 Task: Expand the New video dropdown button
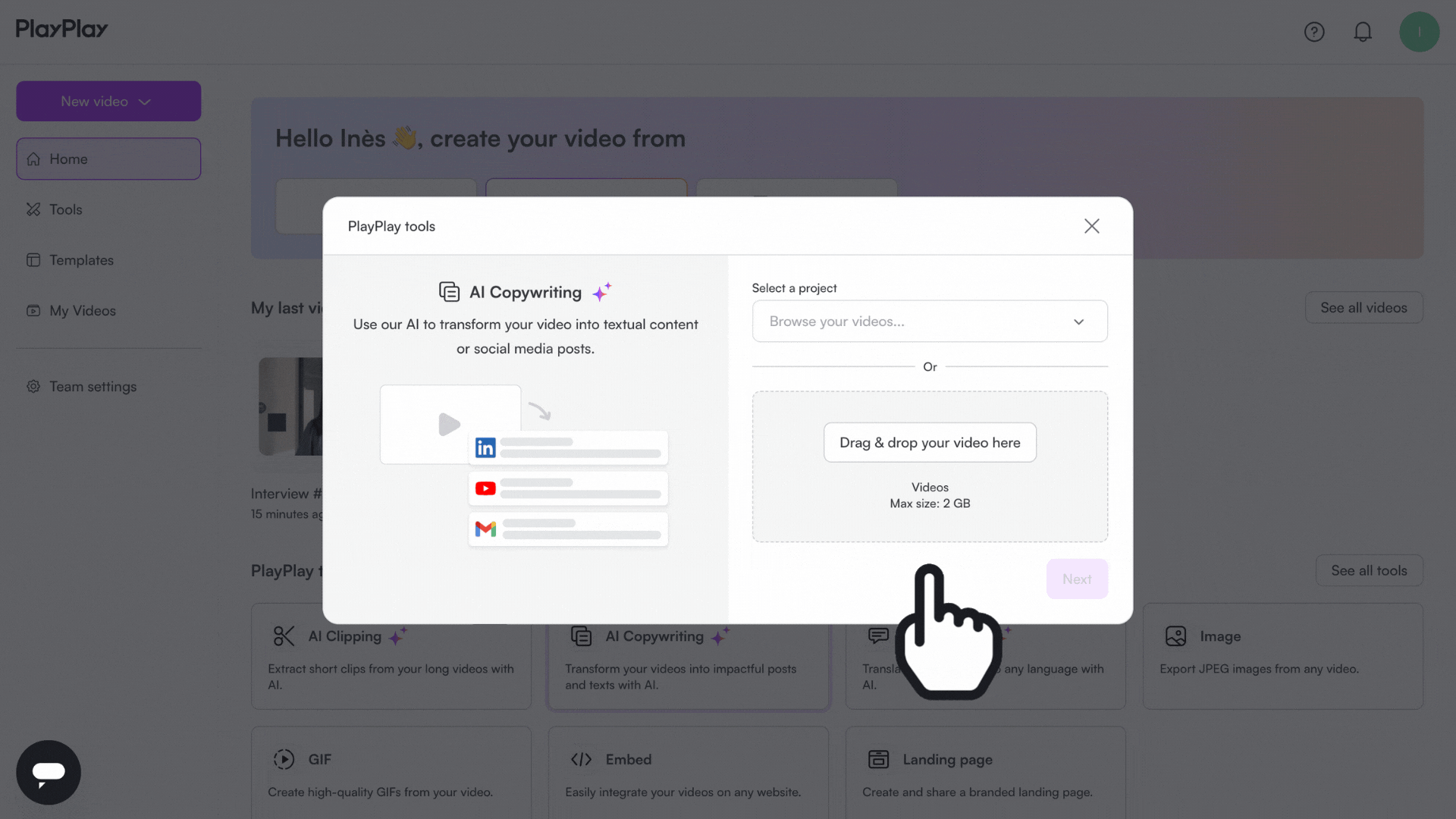[108, 101]
